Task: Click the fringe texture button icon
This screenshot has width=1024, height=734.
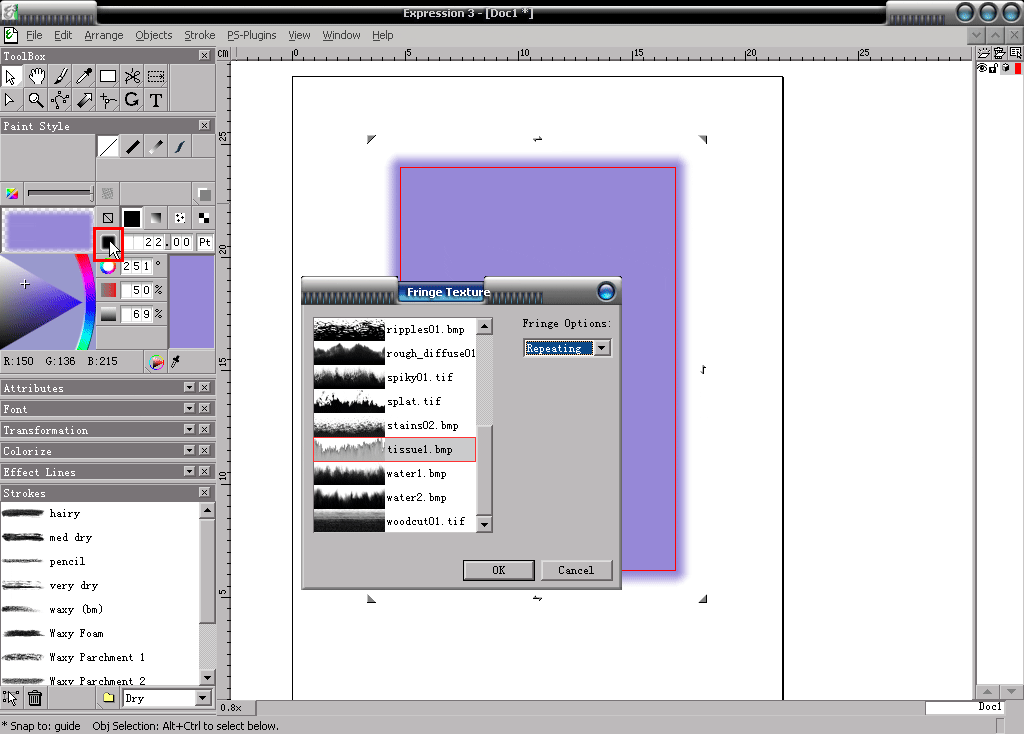Action: pyautogui.click(x=108, y=242)
